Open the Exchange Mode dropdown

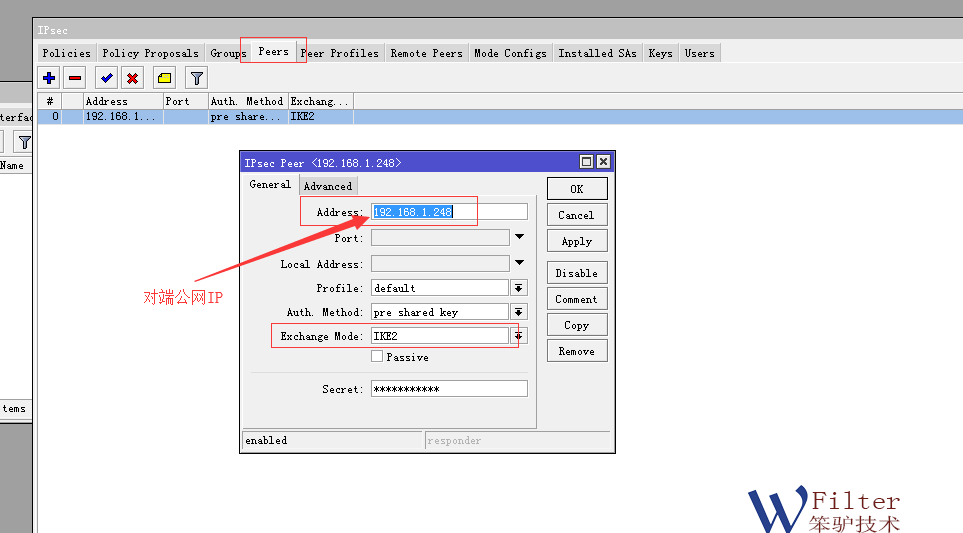point(518,336)
